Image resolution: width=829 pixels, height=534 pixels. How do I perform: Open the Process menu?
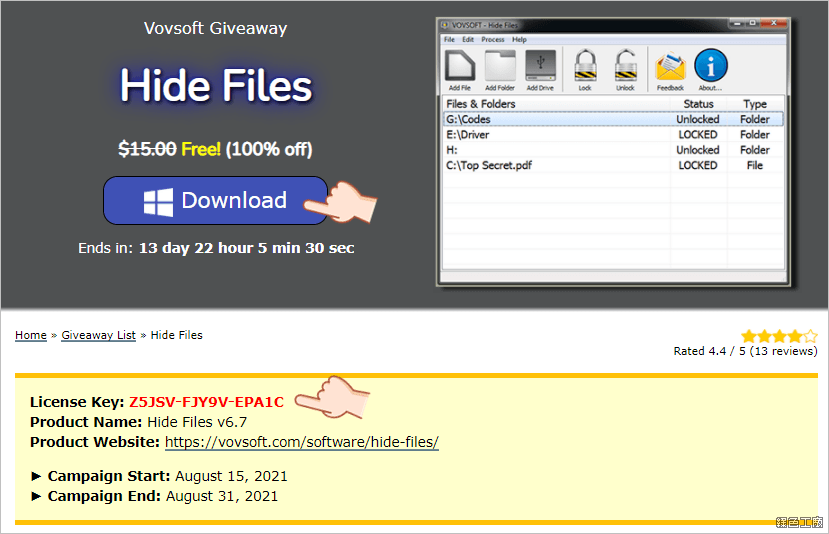coord(493,40)
